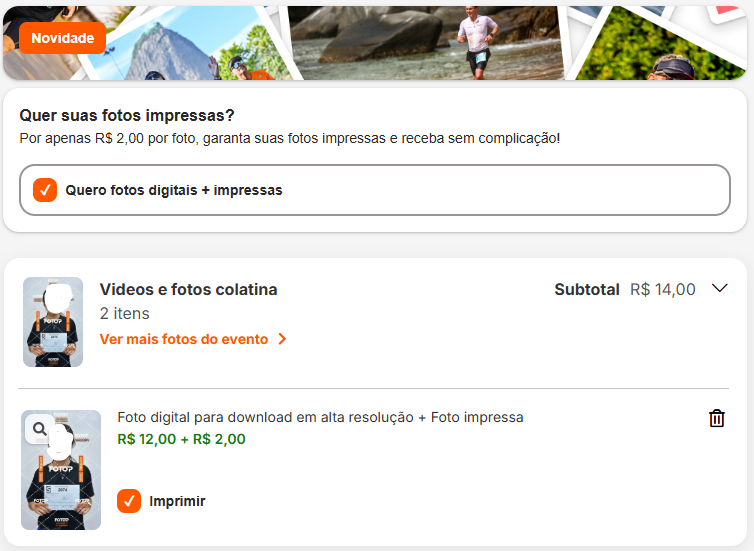Screen dimensions: 754x551
Task: Click the 2 itens count text
Action: (x=125, y=313)
